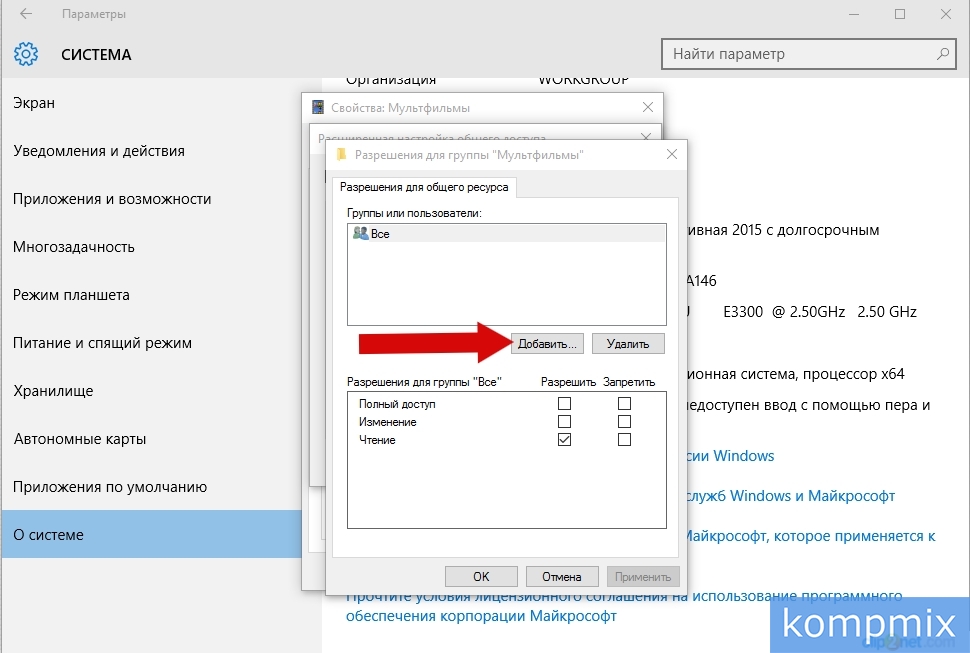Open the Майкрософт agreement link ending применяется к
The image size is (970, 653).
(x=811, y=536)
